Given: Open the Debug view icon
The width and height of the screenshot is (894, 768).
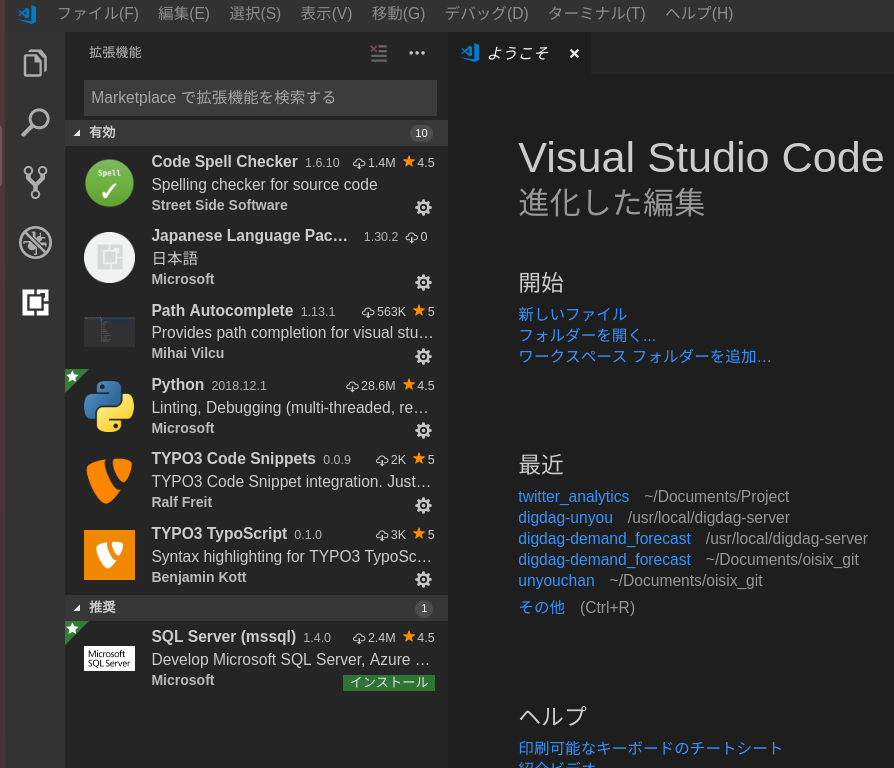Looking at the screenshot, I should (35, 242).
